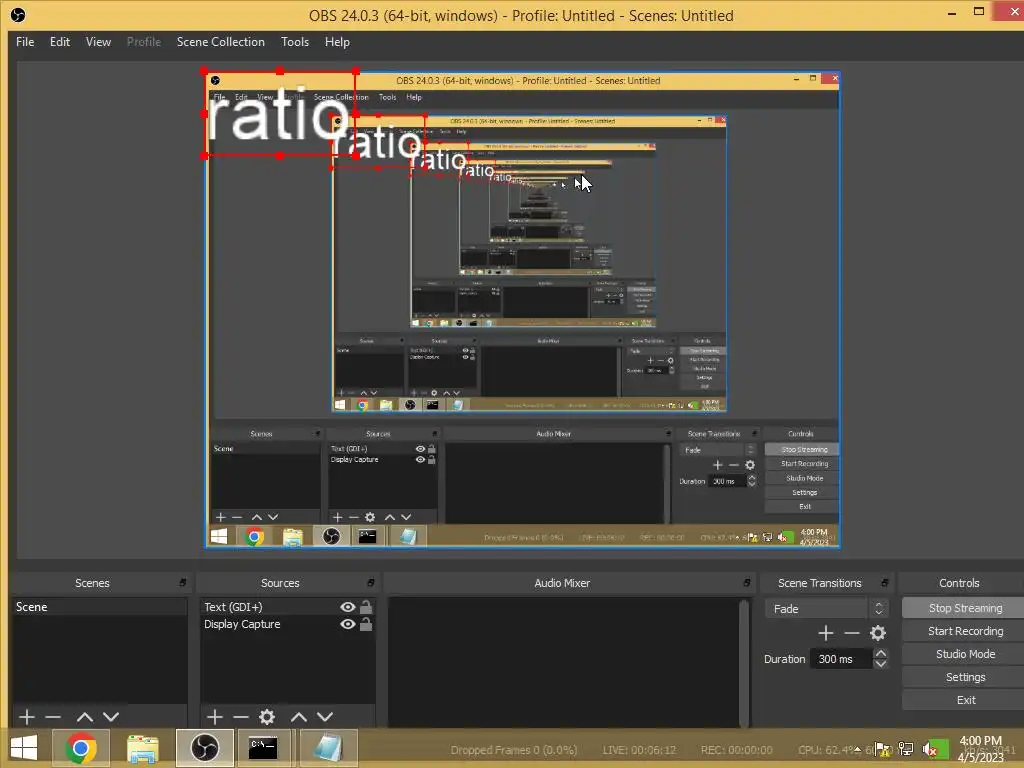Open Chrome from the taskbar
Viewport: 1024px width, 768px height.
pyautogui.click(x=81, y=748)
